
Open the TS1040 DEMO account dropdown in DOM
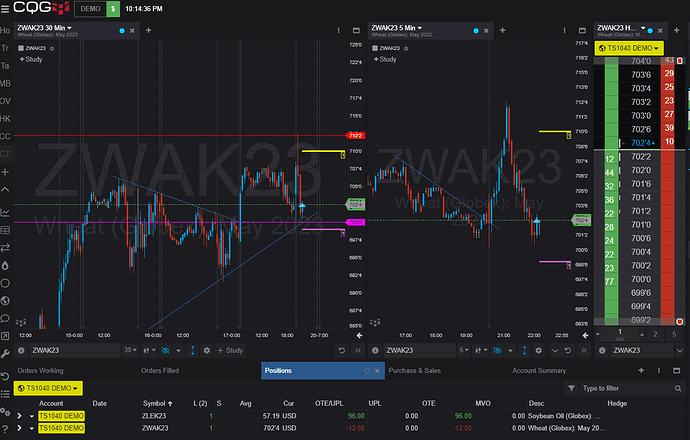point(628,47)
